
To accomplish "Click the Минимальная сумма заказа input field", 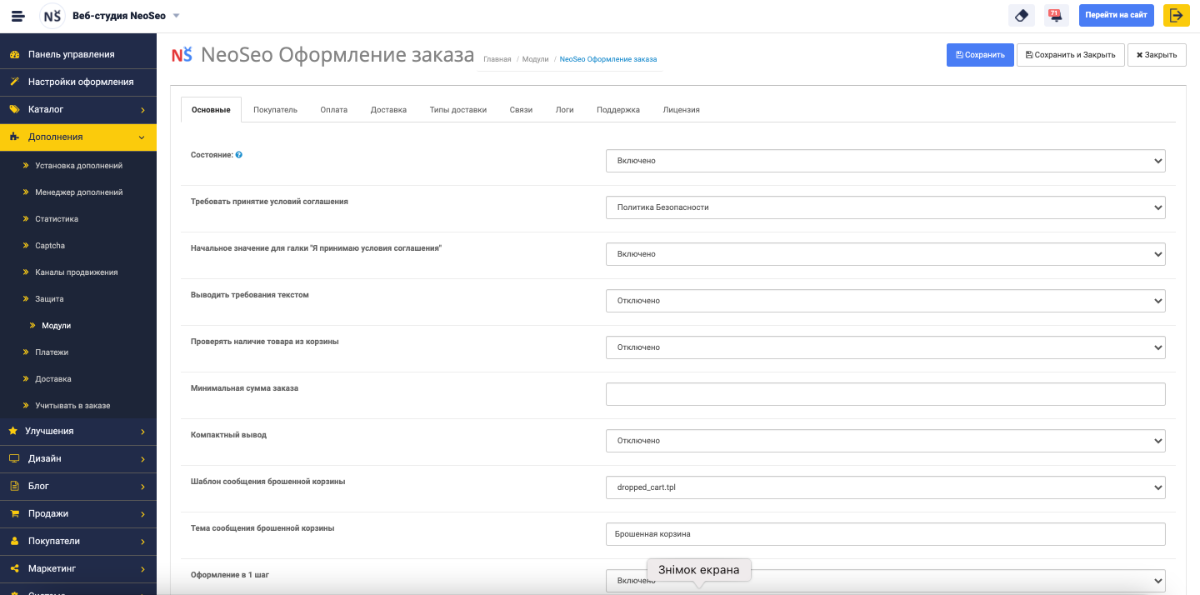I will click(885, 394).
